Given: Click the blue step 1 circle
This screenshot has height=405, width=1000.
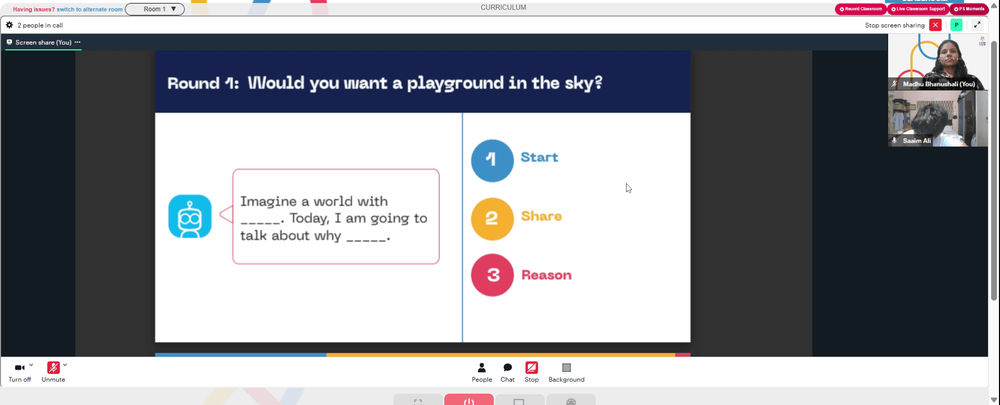Looking at the screenshot, I should [492, 161].
